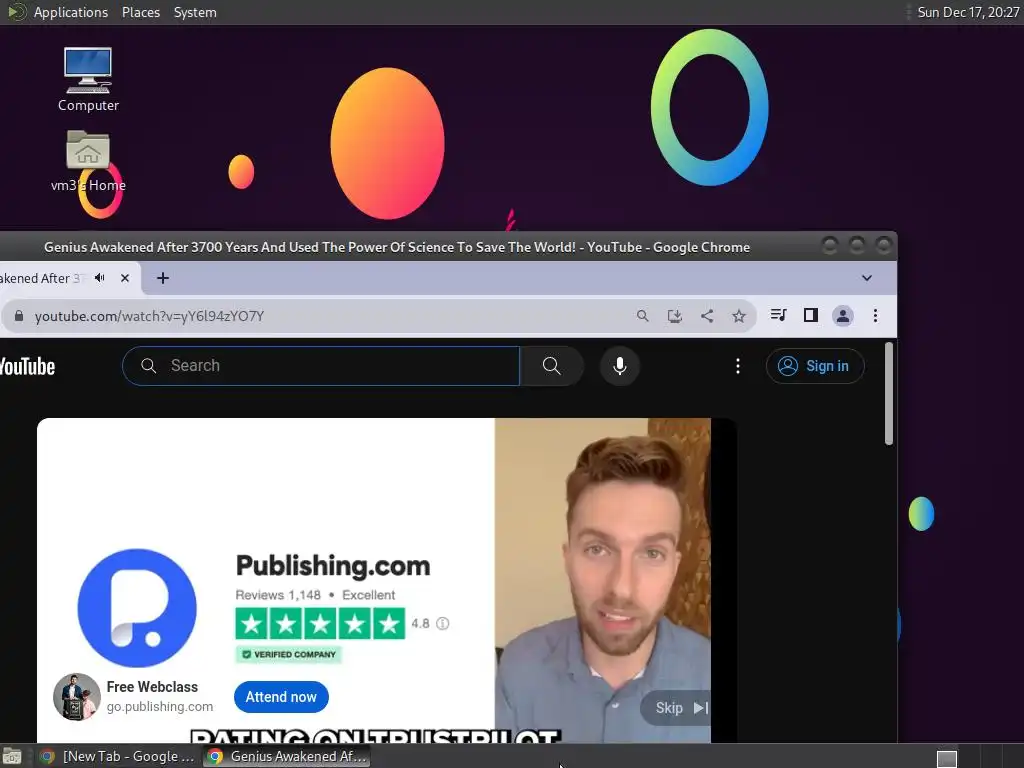Open a new Chrome tab
This screenshot has height=768, width=1024.
(x=163, y=278)
